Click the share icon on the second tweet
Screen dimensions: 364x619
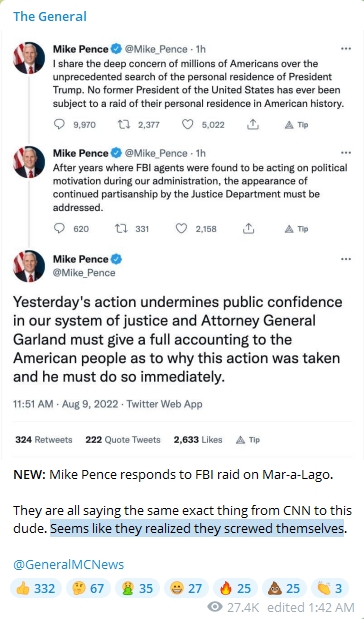(x=248, y=229)
